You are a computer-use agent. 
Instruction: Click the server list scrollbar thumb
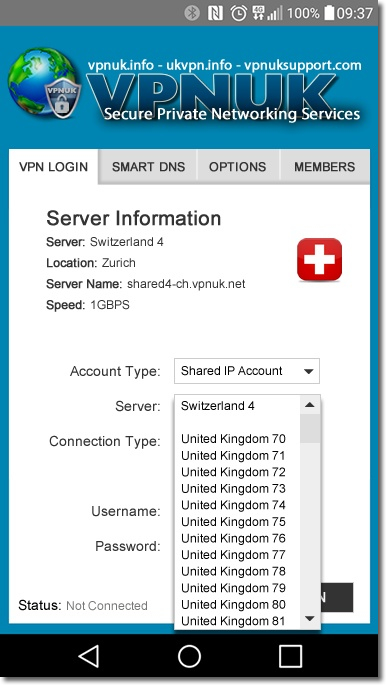click(x=310, y=429)
